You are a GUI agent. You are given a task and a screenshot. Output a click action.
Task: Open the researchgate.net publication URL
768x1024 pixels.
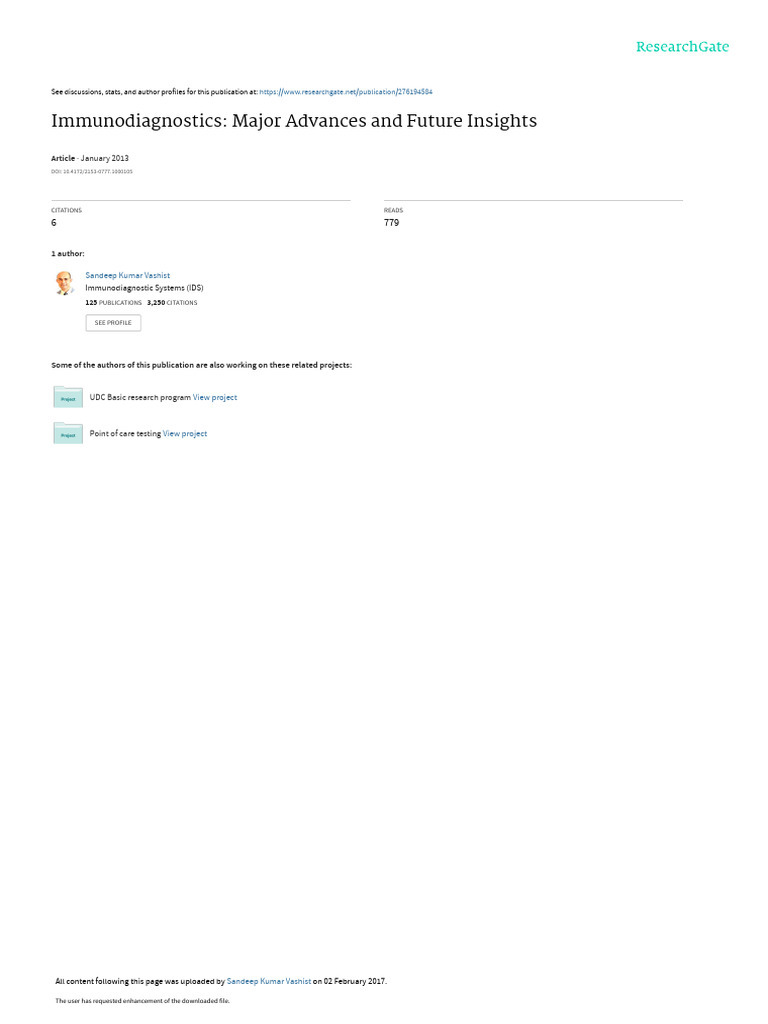pyautogui.click(x=346, y=92)
